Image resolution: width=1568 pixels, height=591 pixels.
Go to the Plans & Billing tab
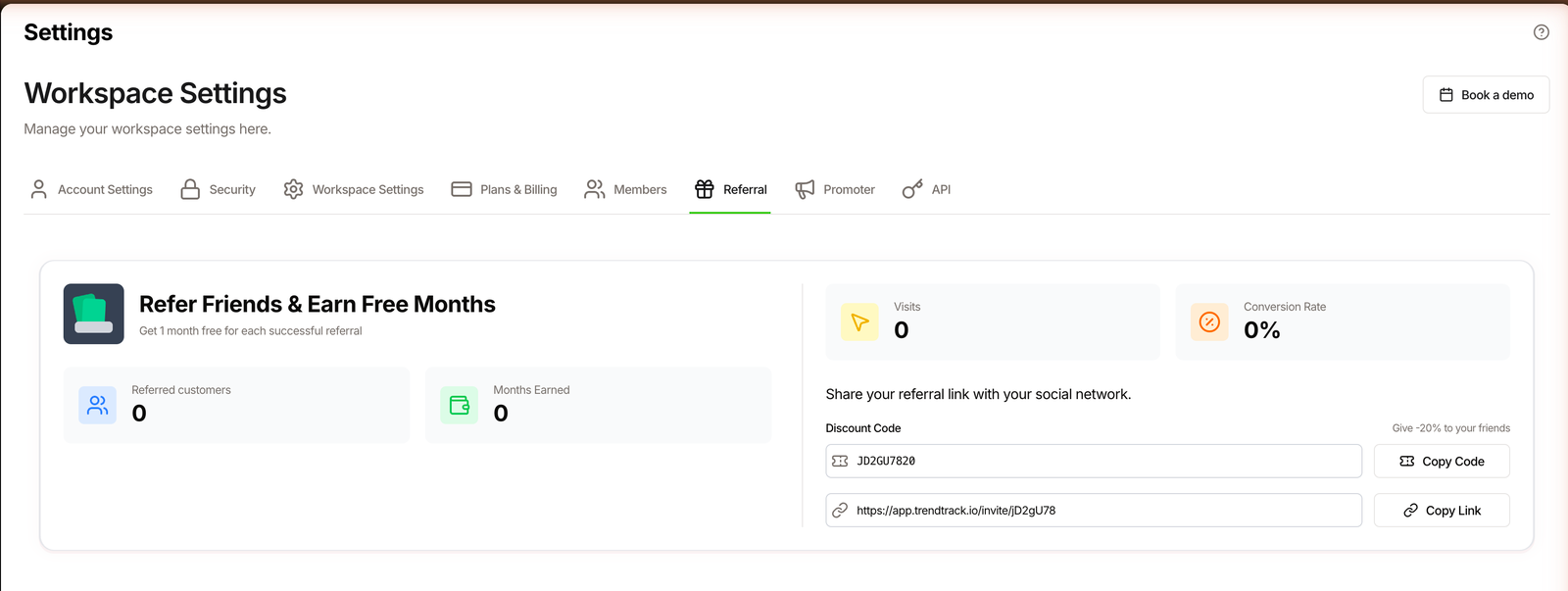pyautogui.click(x=504, y=189)
